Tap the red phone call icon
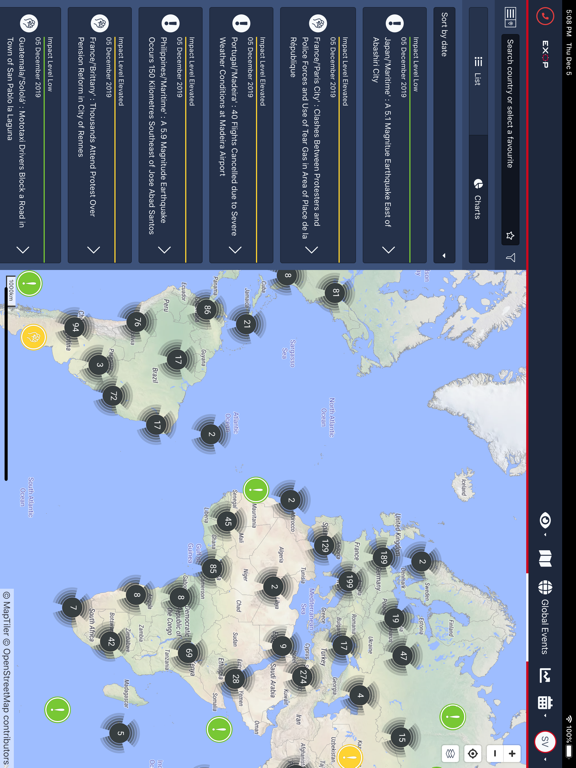Image resolution: width=576 pixels, height=768 pixels. (544, 16)
